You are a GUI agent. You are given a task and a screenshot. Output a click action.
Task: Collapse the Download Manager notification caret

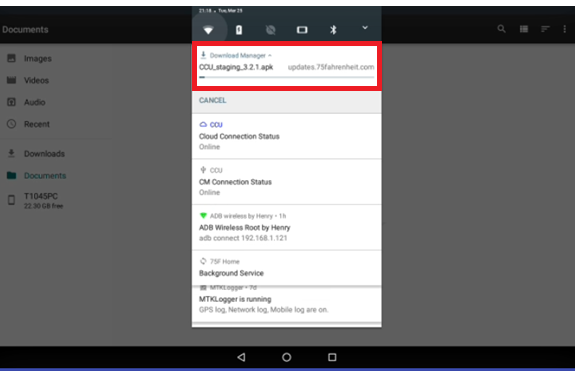[x=270, y=56]
